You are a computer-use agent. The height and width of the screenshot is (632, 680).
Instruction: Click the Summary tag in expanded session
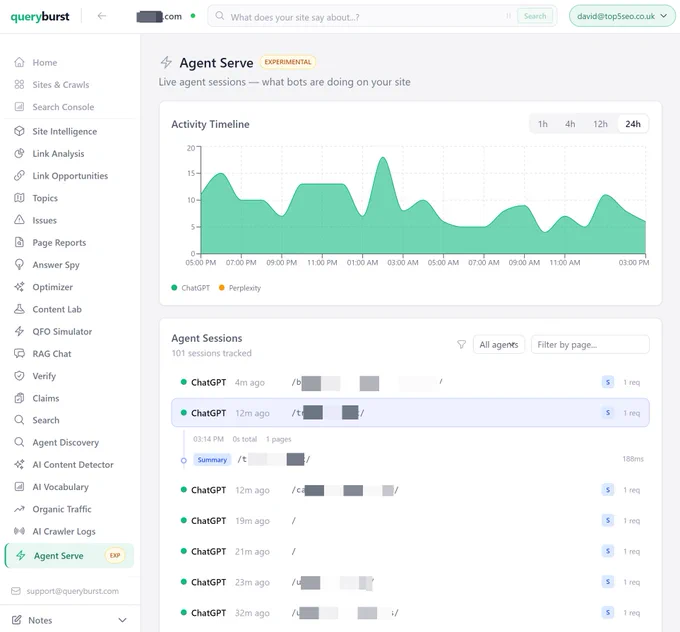[x=212, y=459]
